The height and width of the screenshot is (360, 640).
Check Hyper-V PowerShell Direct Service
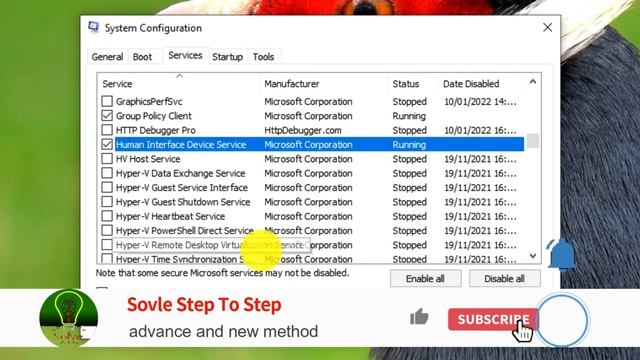point(107,230)
